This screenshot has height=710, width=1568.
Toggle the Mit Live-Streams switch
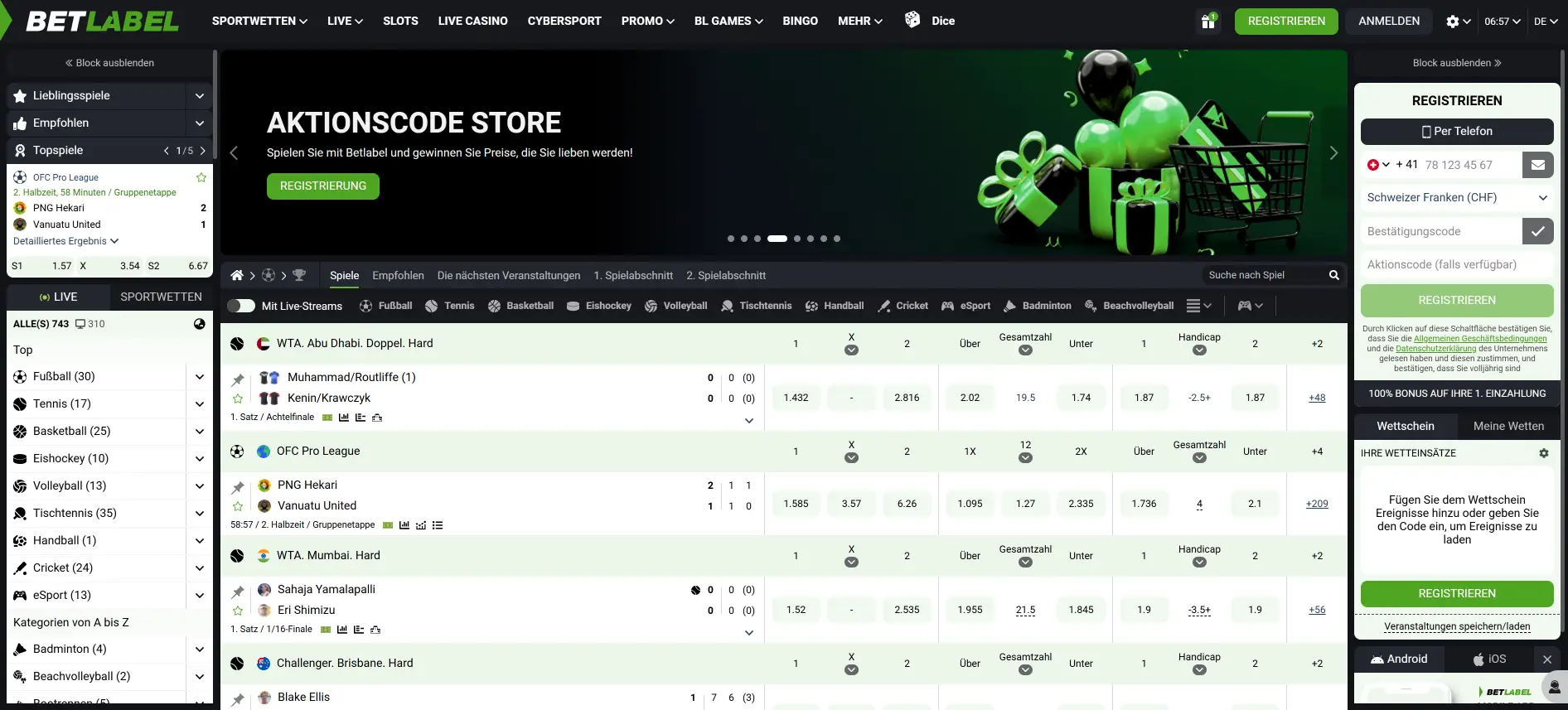241,306
